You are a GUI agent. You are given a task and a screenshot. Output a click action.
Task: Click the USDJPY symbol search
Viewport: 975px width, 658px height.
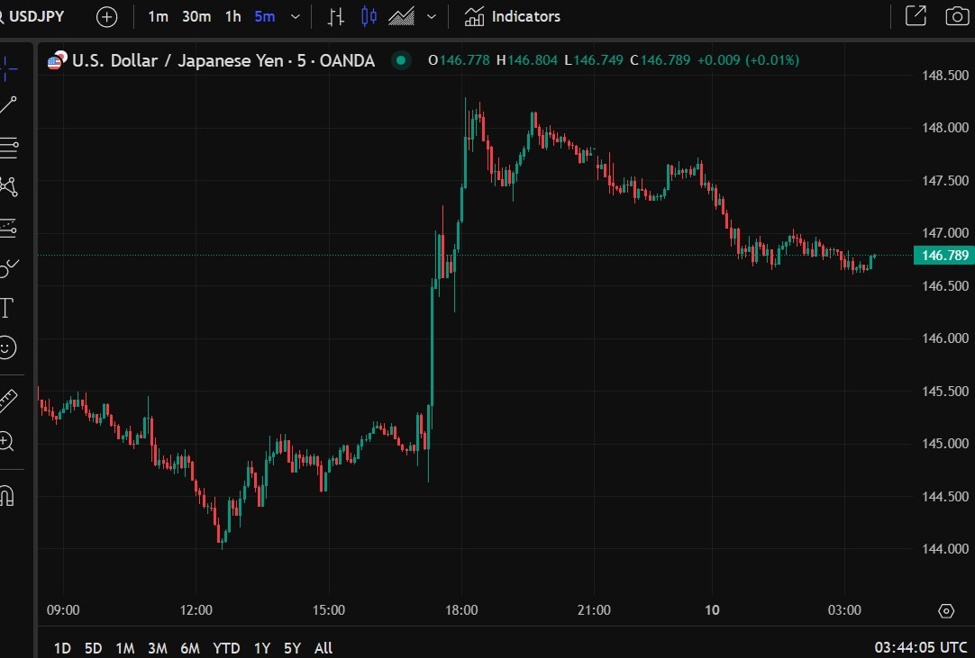[x=37, y=17]
